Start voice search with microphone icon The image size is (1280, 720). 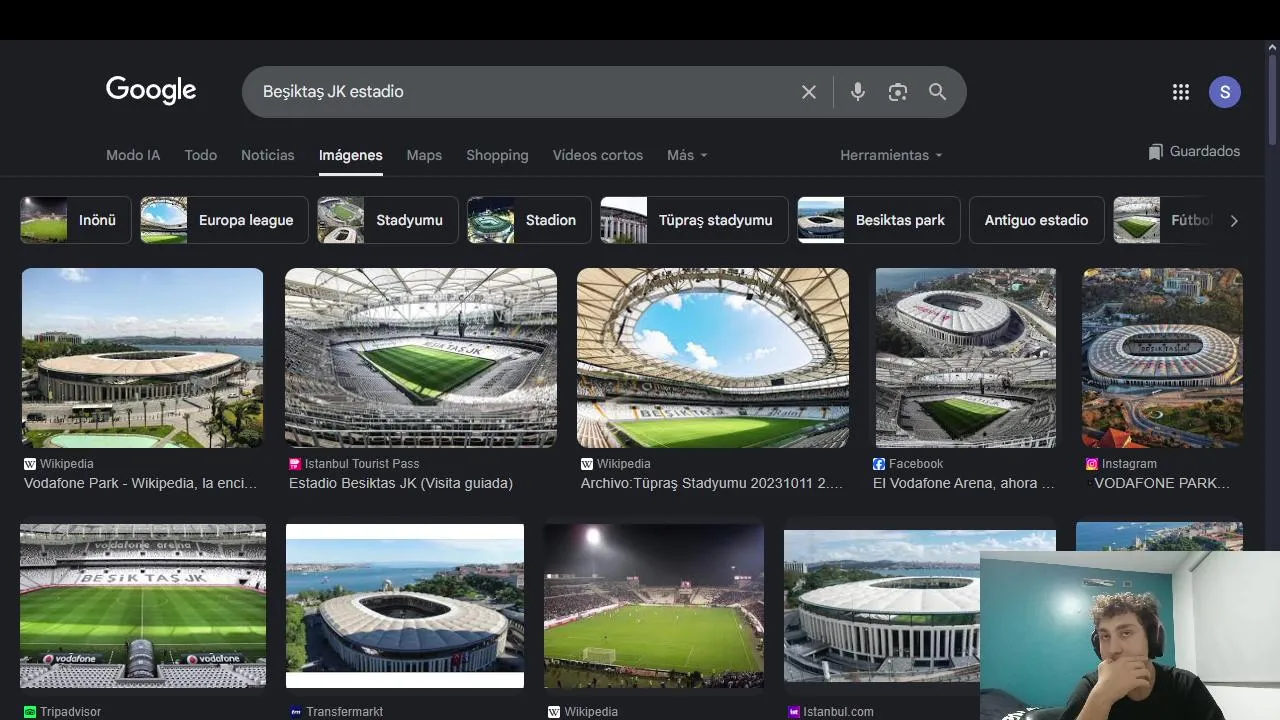coord(858,92)
